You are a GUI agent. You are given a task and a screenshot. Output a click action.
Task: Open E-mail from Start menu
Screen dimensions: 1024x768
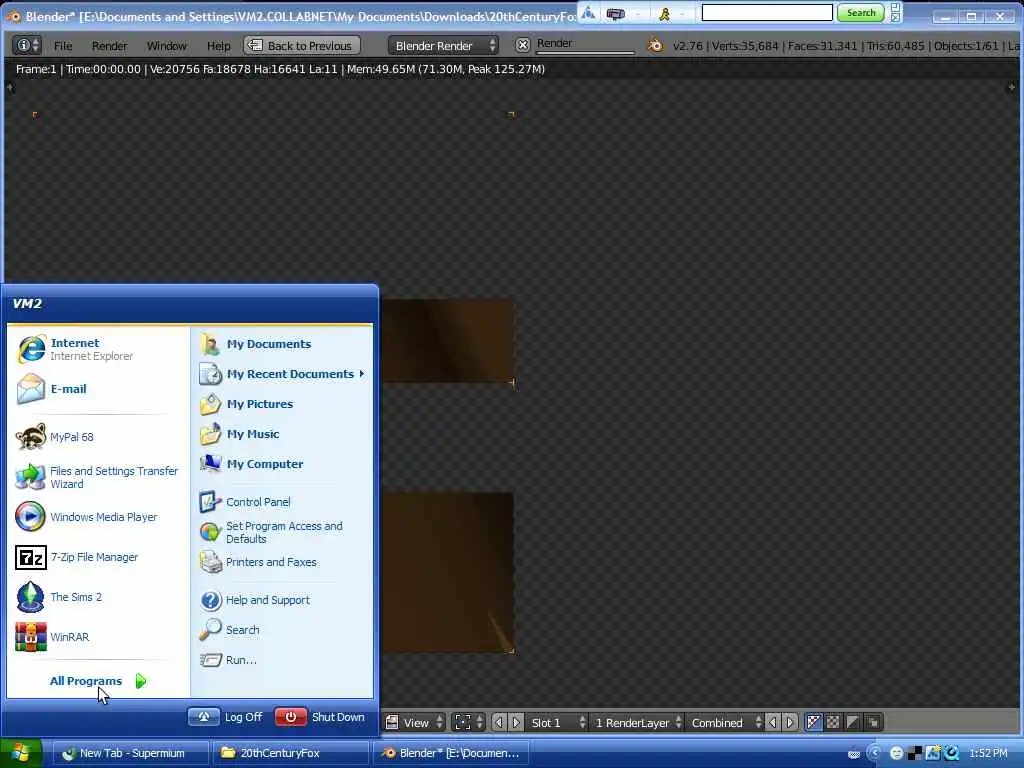coord(98,389)
